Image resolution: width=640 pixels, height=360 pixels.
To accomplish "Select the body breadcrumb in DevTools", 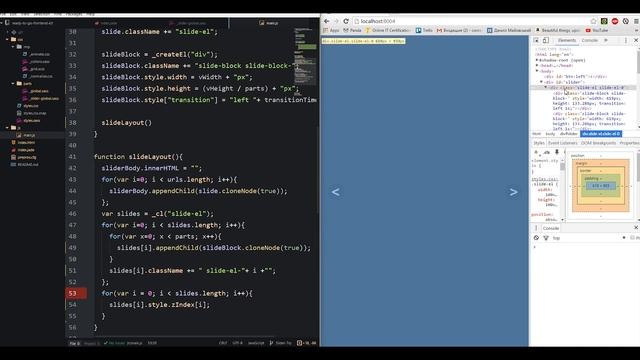I will 550,134.
